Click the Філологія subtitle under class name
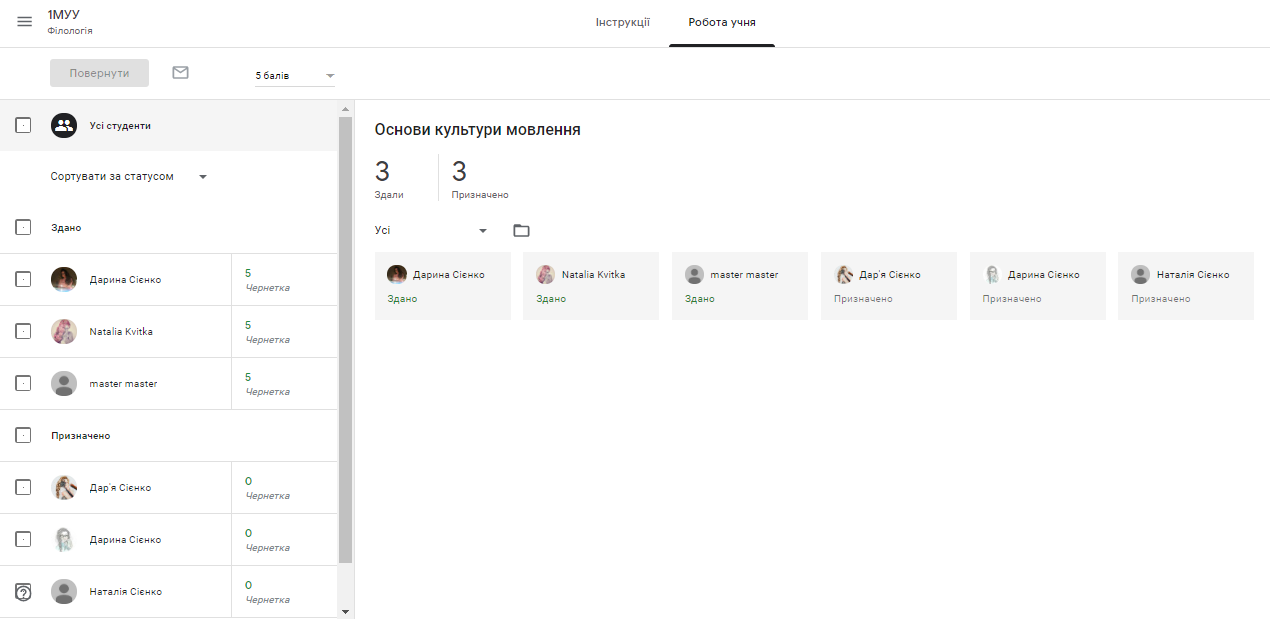Viewport: 1270px width, 619px height. pos(70,31)
